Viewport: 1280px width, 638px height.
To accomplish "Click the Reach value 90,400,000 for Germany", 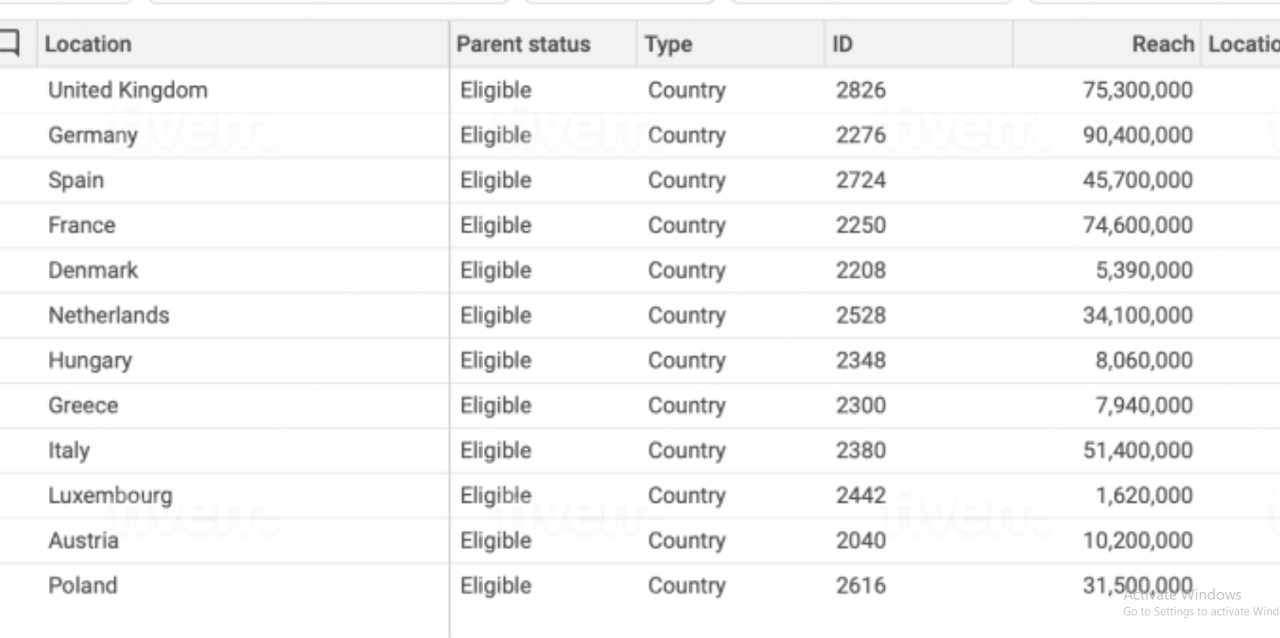I will [x=1137, y=135].
